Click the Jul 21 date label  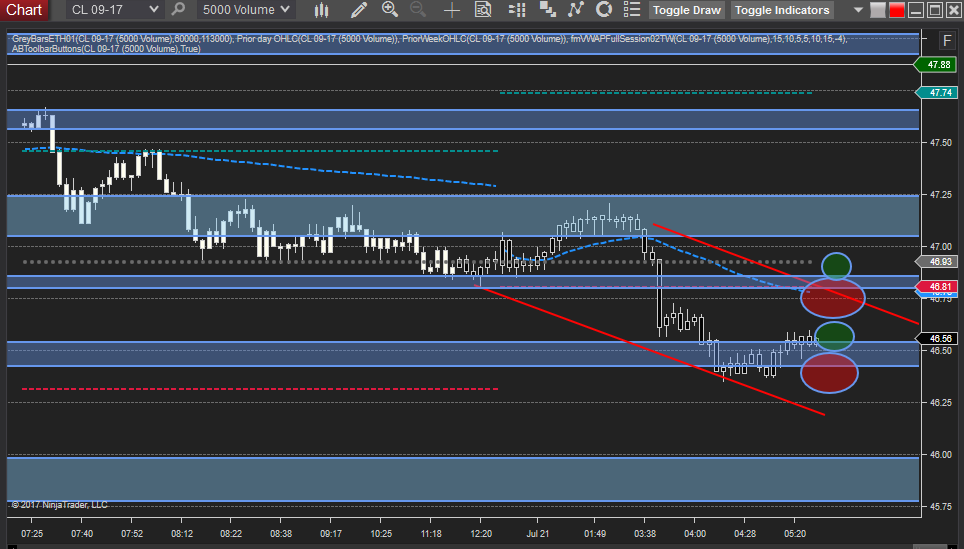coord(538,534)
